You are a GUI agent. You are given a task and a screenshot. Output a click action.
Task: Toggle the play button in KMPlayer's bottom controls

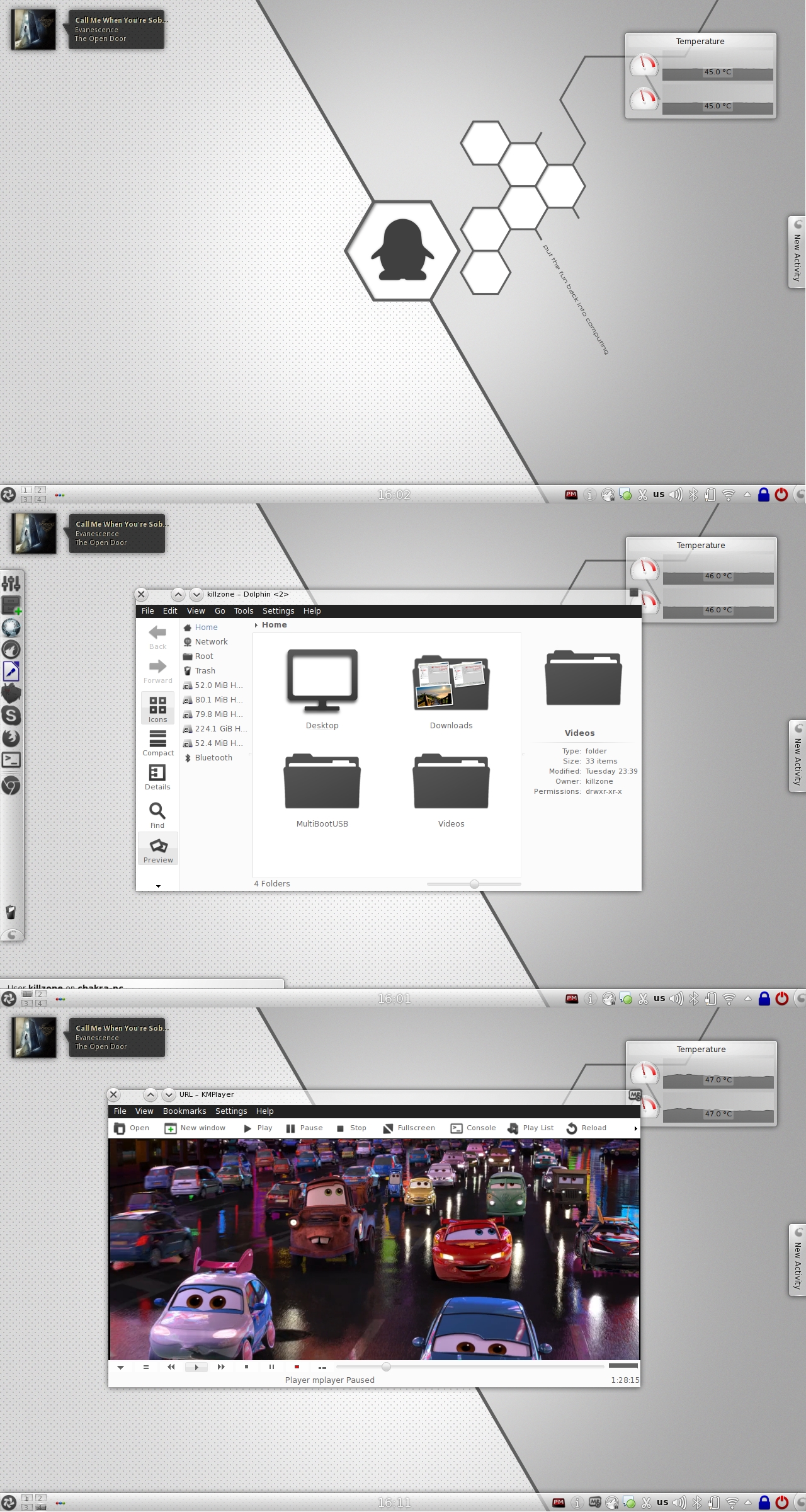coord(196,1366)
